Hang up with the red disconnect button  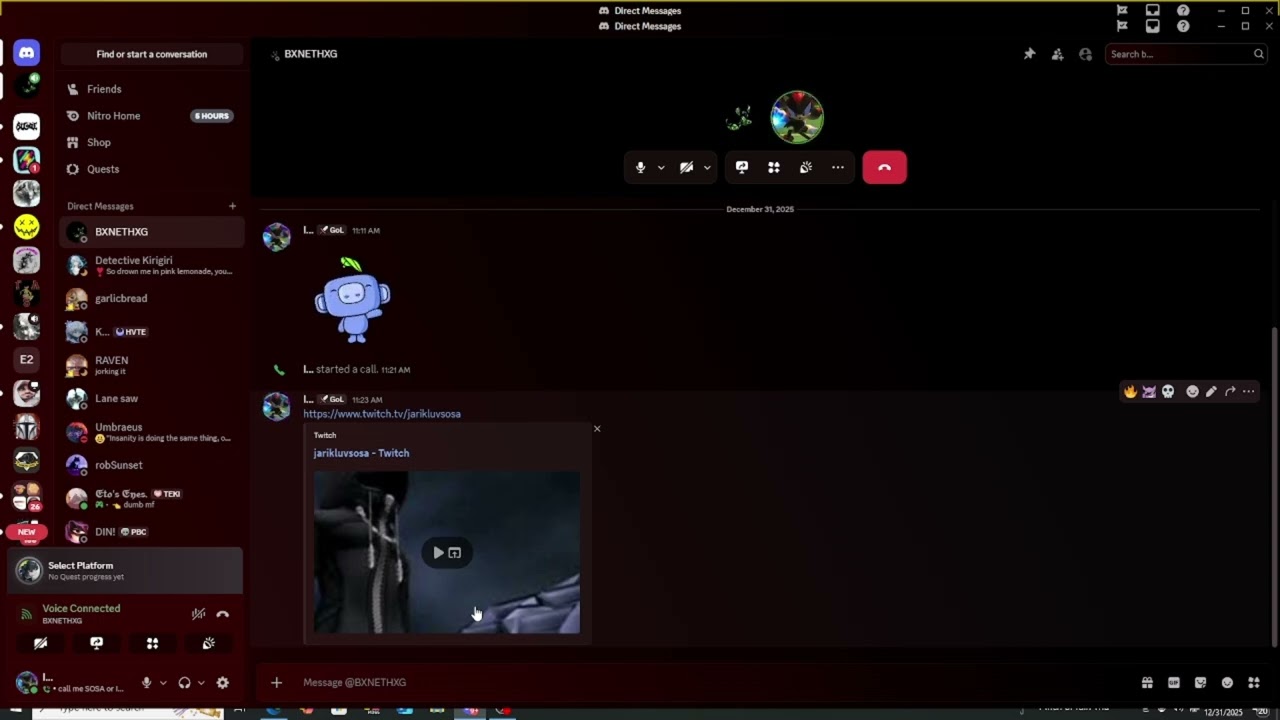884,167
